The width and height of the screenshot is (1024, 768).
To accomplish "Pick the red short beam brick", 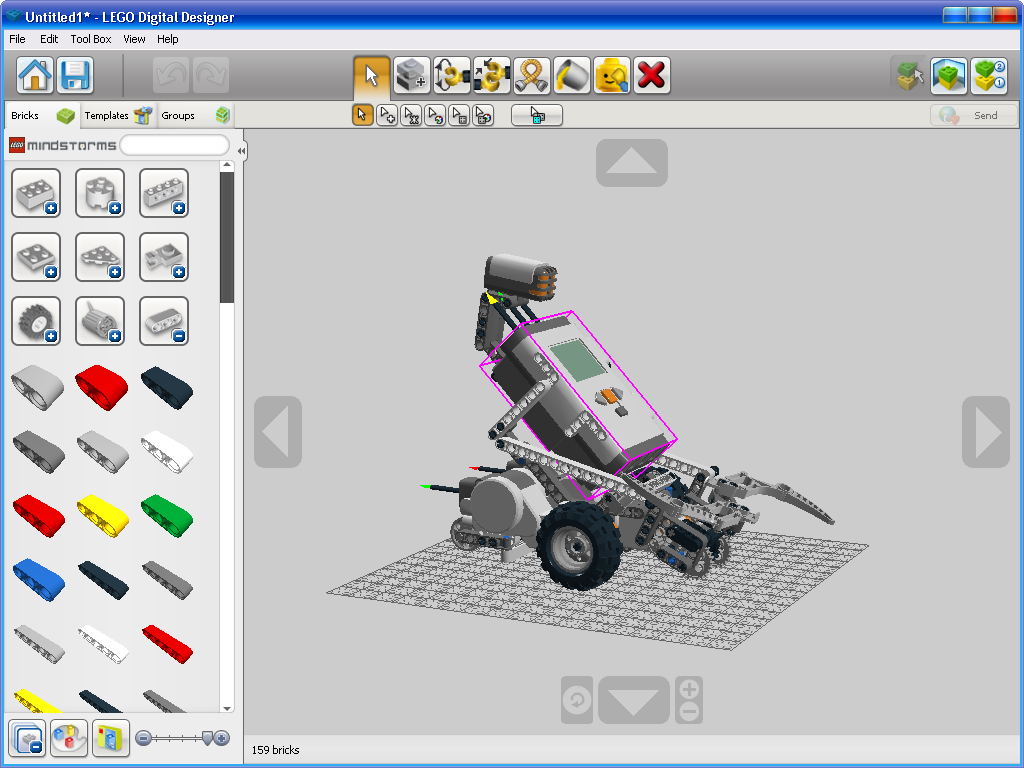I will click(x=101, y=387).
